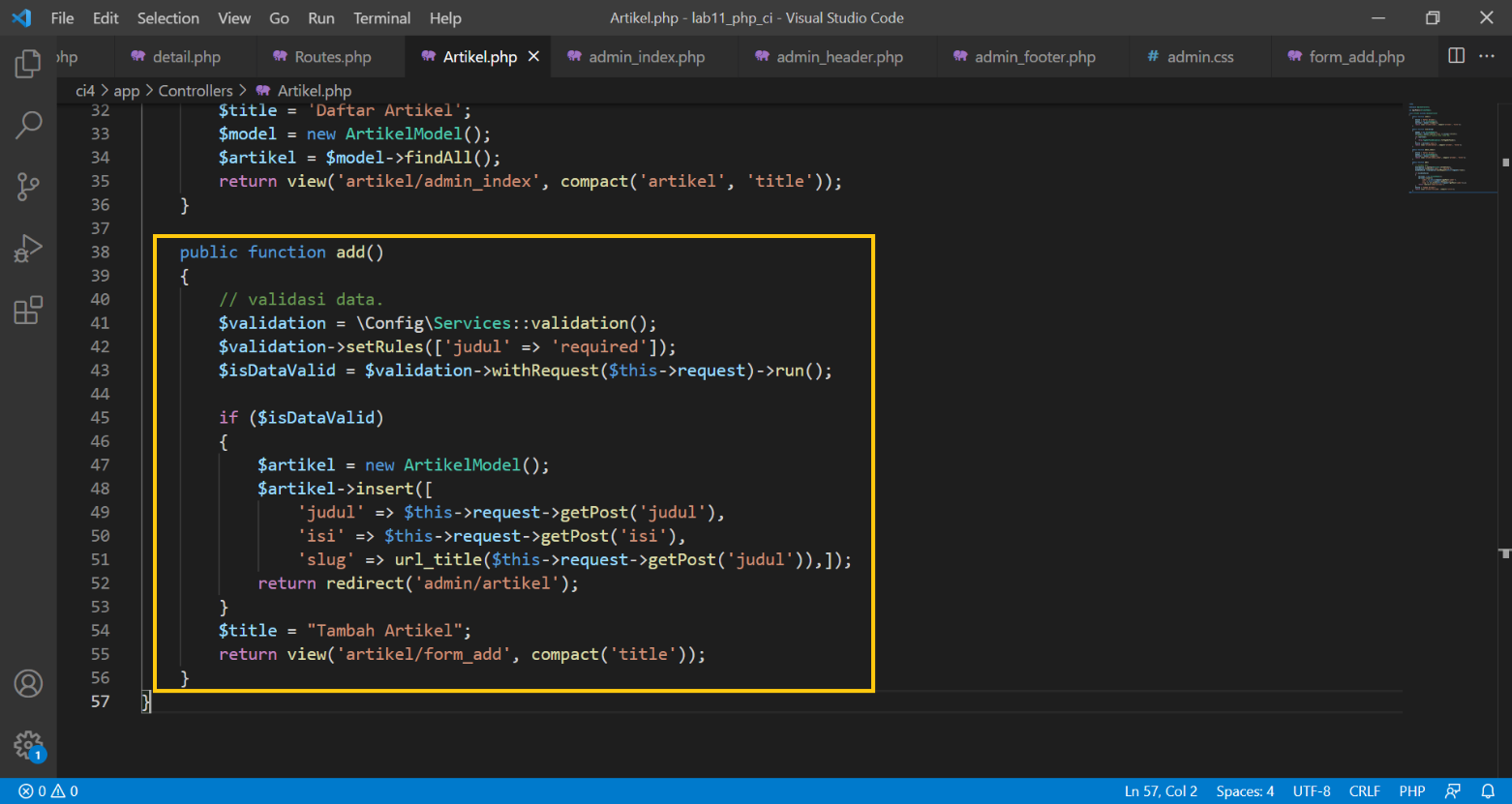Click Ln 57, Col 2 to go to line
The height and width of the screenshot is (804, 1512).
(x=1161, y=790)
